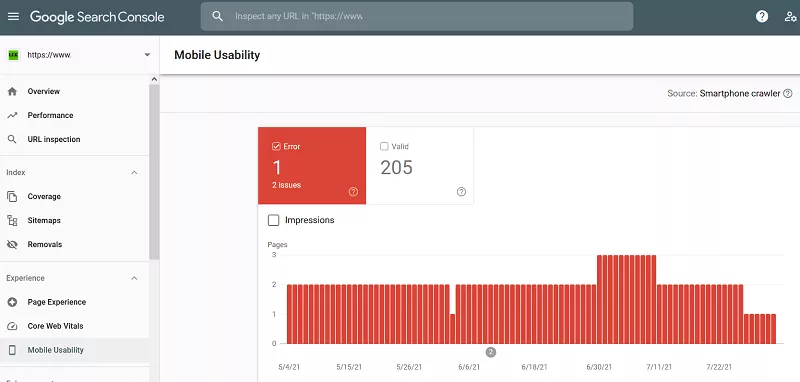Click the 5/26/21 date label
Screen dimensions: 800x382
pos(409,367)
